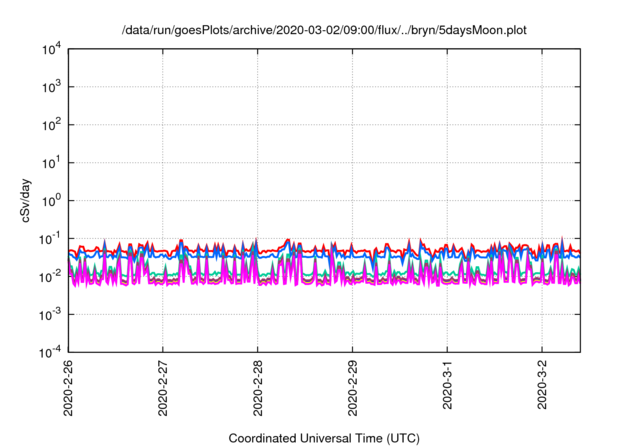Click the 10^-1 y-axis tick label
The width and height of the screenshot is (640, 448).
tap(50, 239)
